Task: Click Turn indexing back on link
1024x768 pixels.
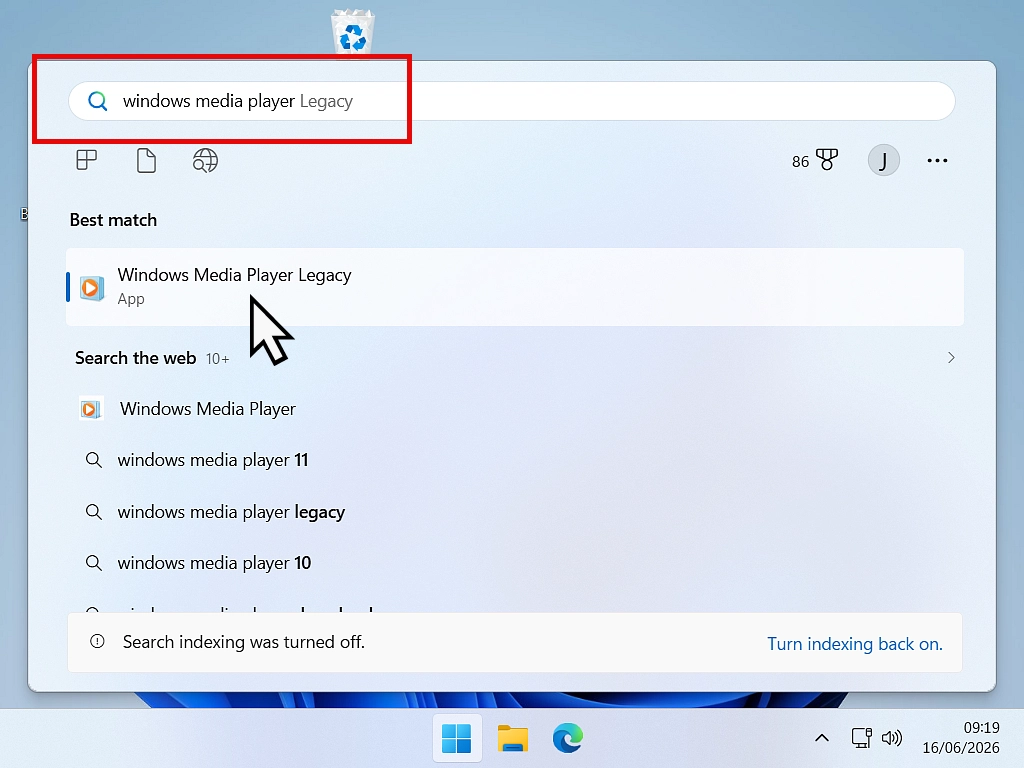Action: coord(854,644)
